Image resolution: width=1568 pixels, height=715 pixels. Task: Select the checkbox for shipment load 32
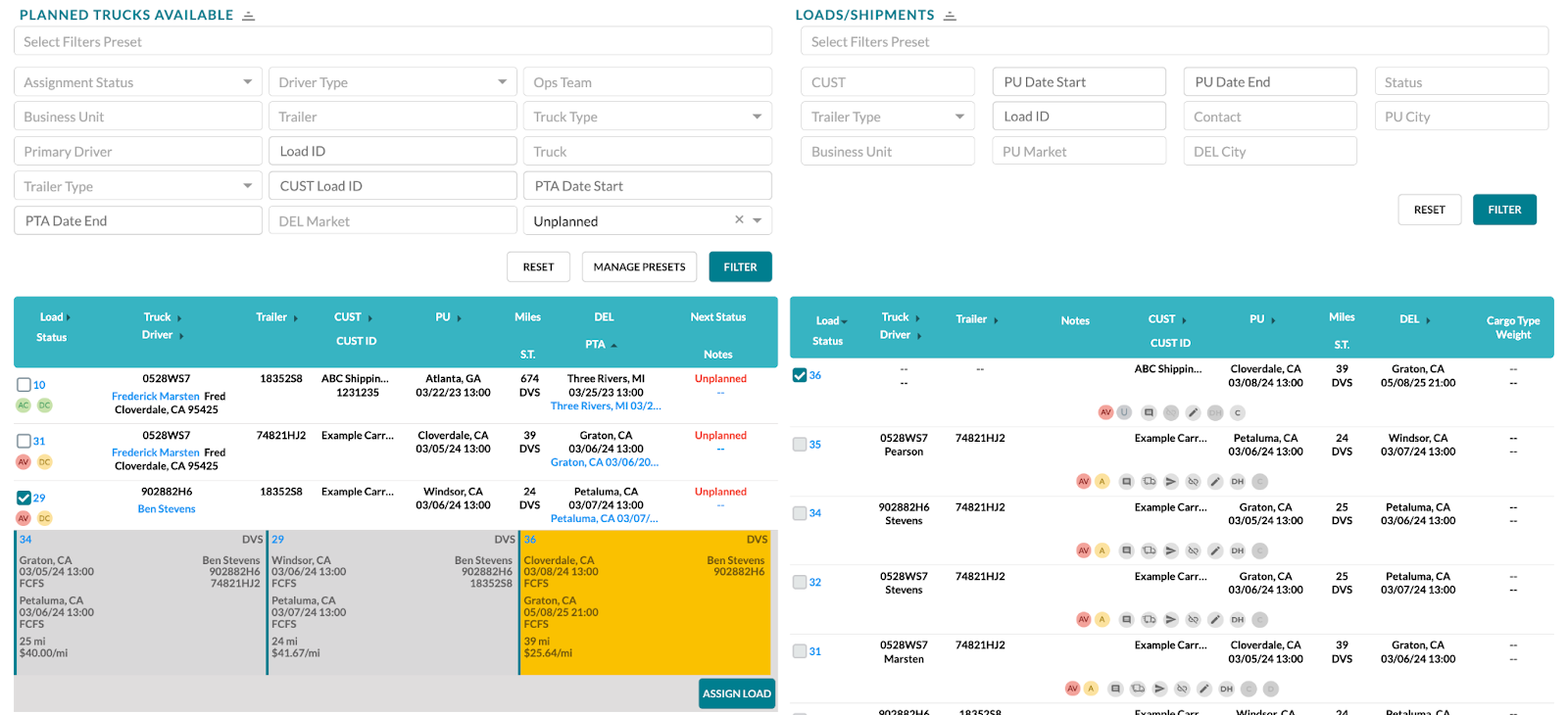(800, 583)
